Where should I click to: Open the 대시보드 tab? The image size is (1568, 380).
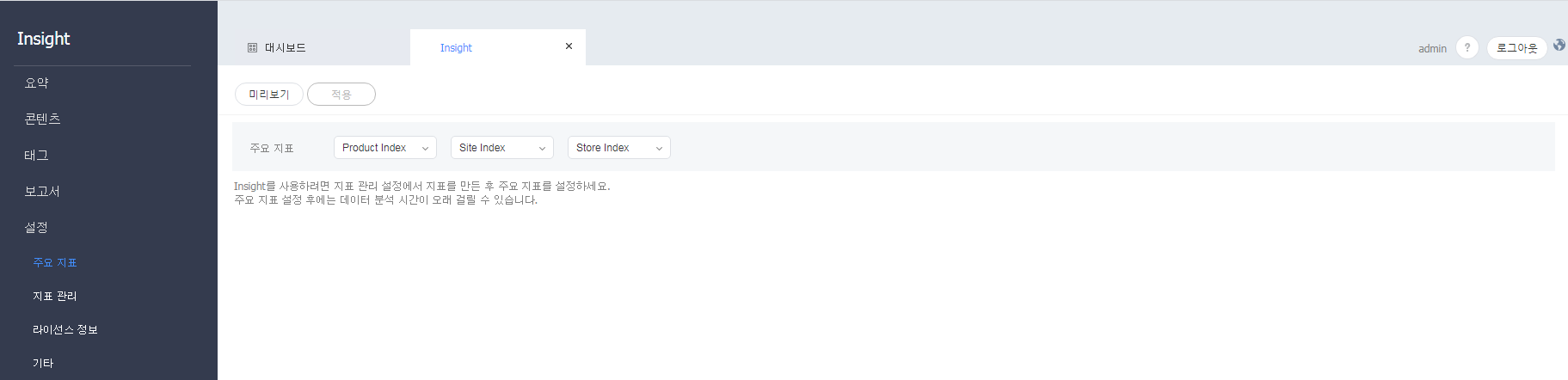[x=285, y=48]
